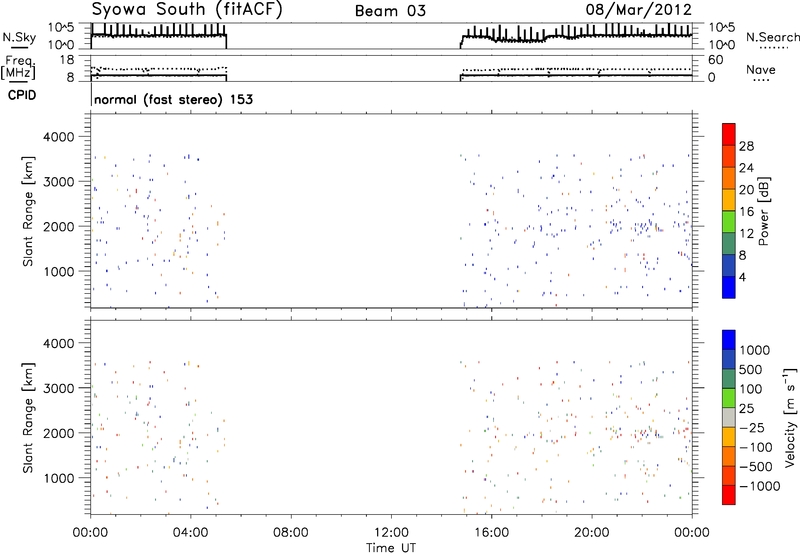
Task: Select the 'N.Sky' legend label
Action: point(19,37)
